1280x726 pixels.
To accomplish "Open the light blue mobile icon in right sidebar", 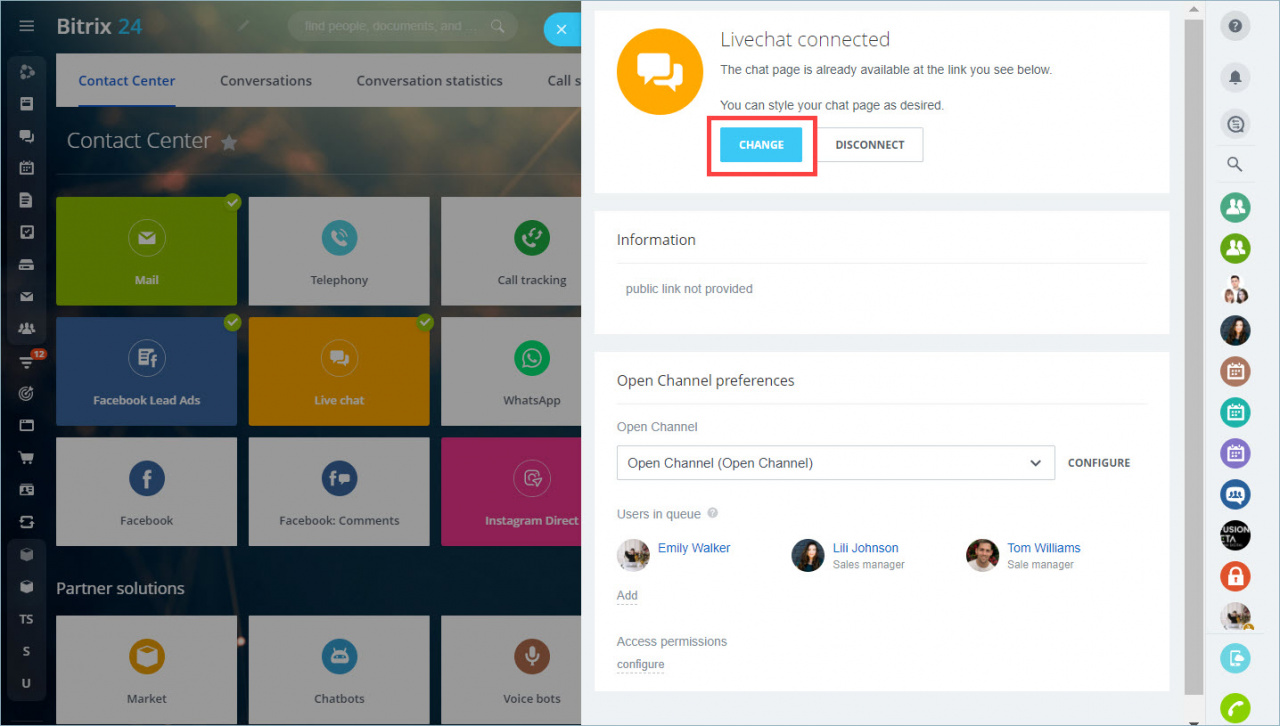I will 1235,658.
